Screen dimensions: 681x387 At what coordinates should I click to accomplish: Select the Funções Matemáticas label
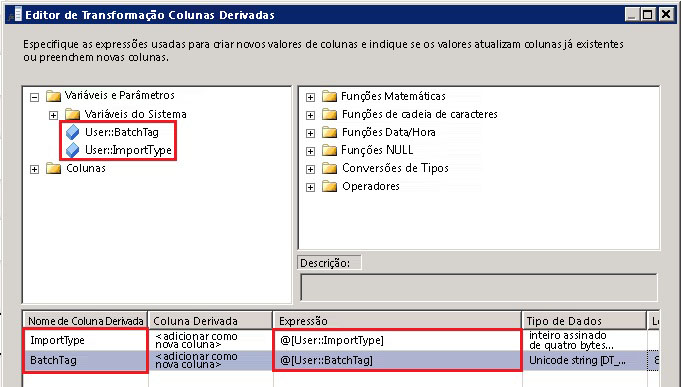pos(393,96)
